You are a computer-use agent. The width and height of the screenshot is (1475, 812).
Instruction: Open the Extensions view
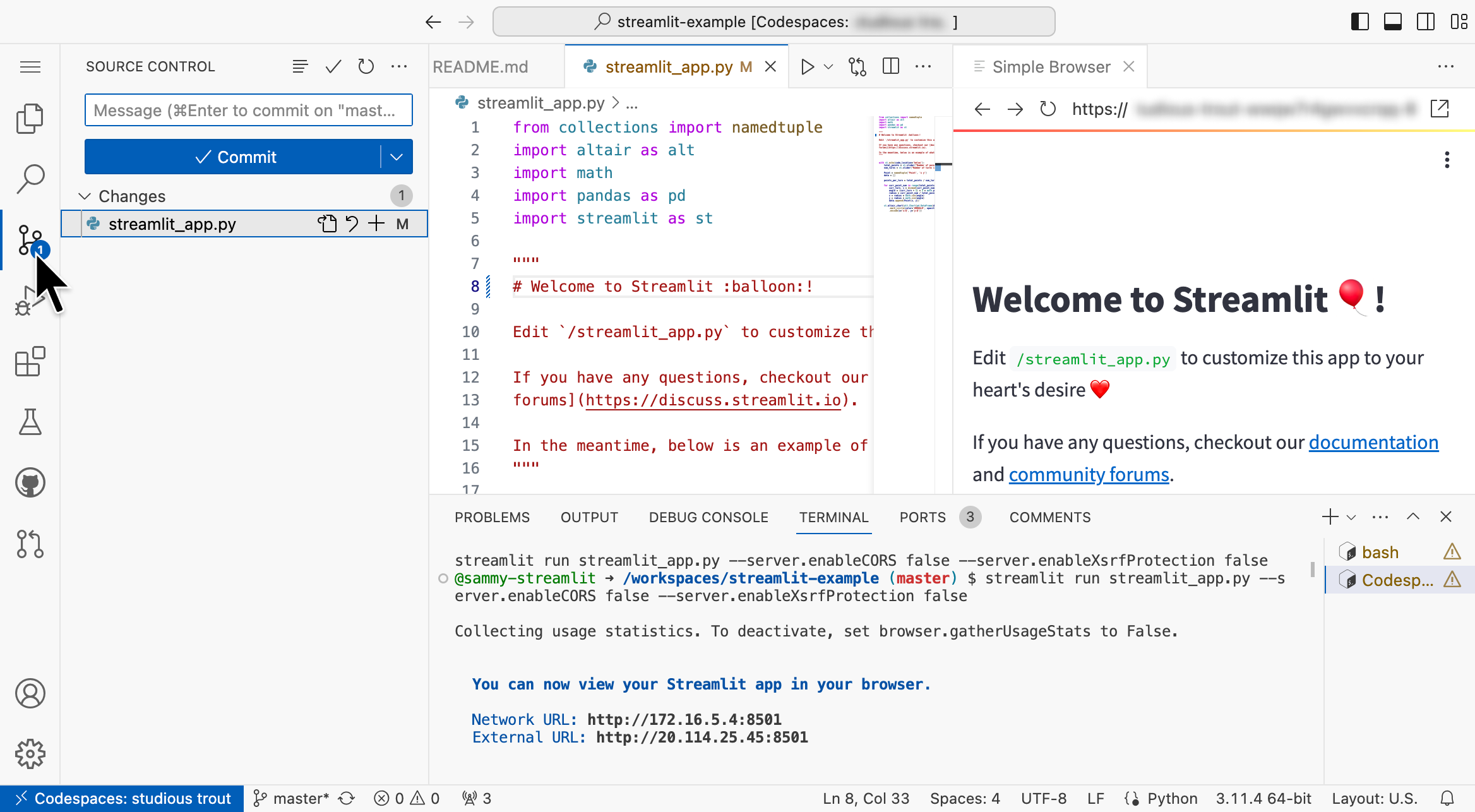pyautogui.click(x=30, y=361)
